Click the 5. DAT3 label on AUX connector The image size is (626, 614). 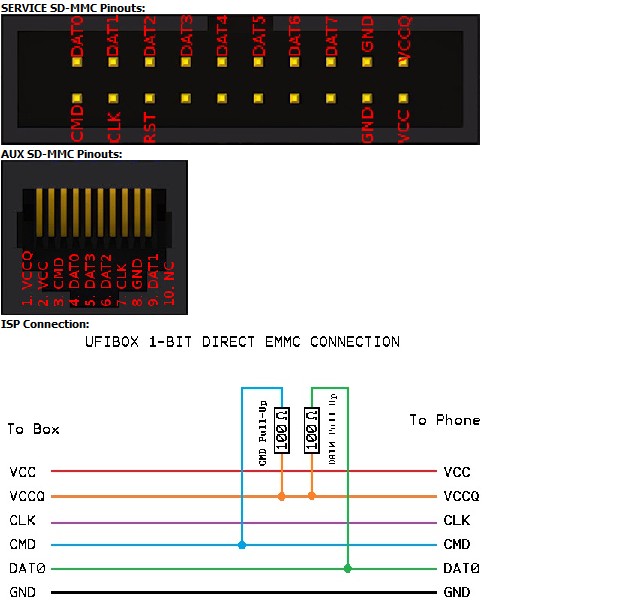click(x=90, y=280)
